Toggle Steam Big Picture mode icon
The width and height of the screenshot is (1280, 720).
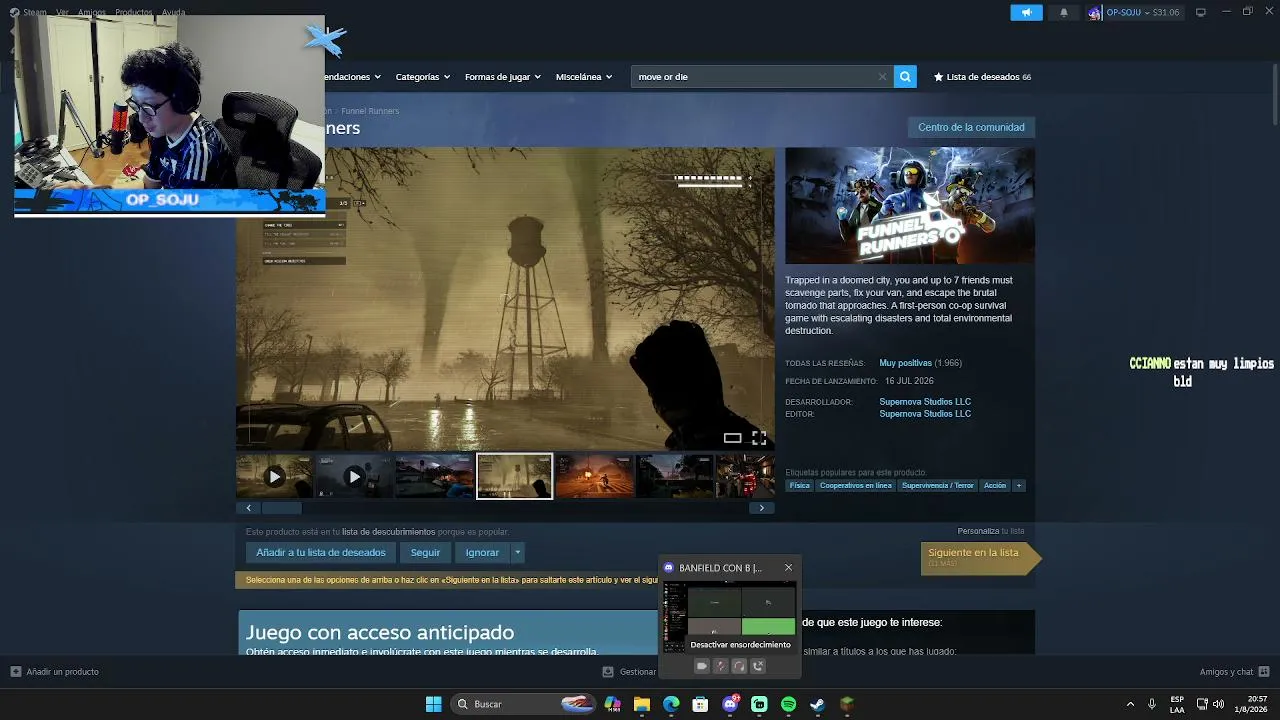pos(1200,12)
